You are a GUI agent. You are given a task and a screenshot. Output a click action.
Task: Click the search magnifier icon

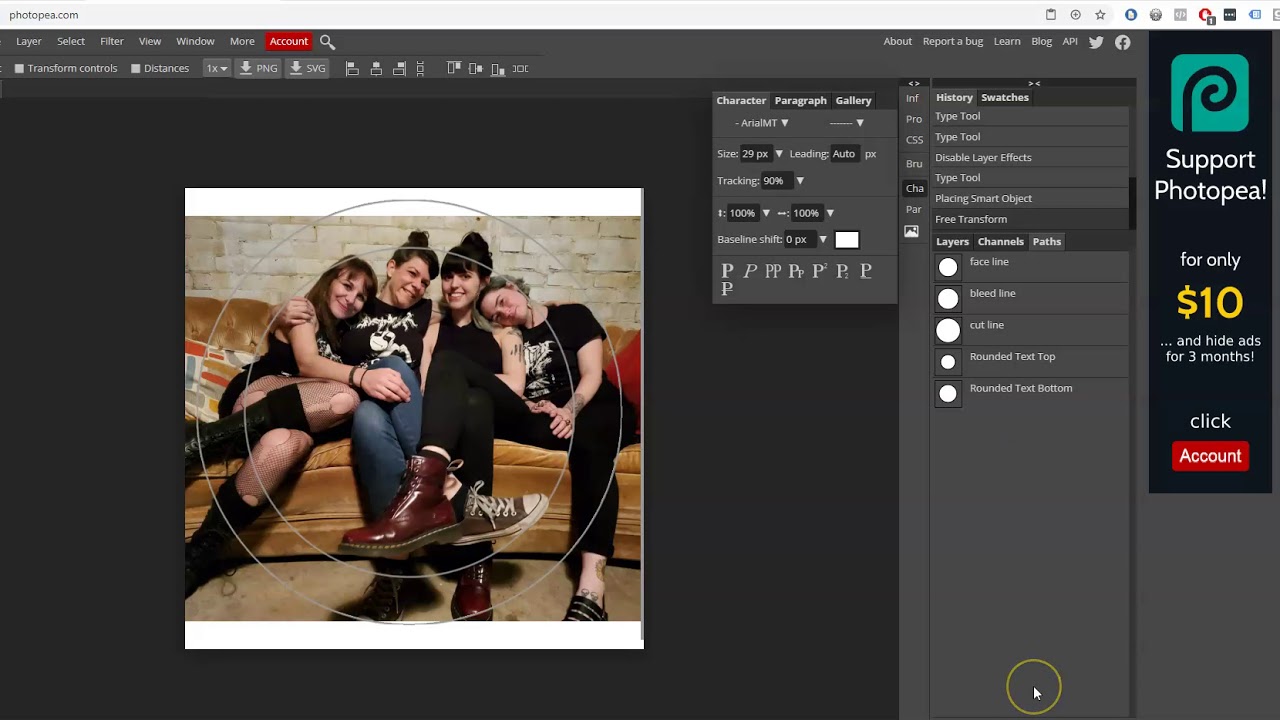tap(327, 42)
